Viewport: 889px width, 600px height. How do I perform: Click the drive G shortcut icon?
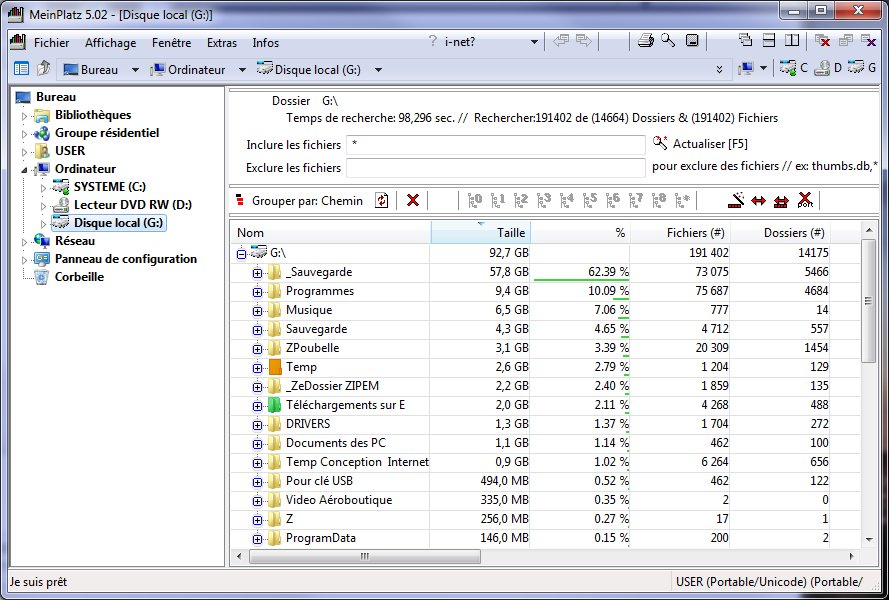pos(856,67)
